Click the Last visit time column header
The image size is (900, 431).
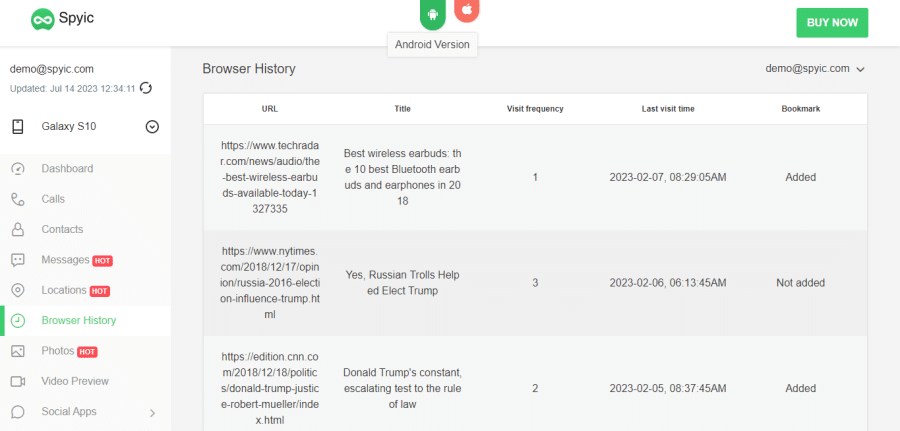[668, 109]
